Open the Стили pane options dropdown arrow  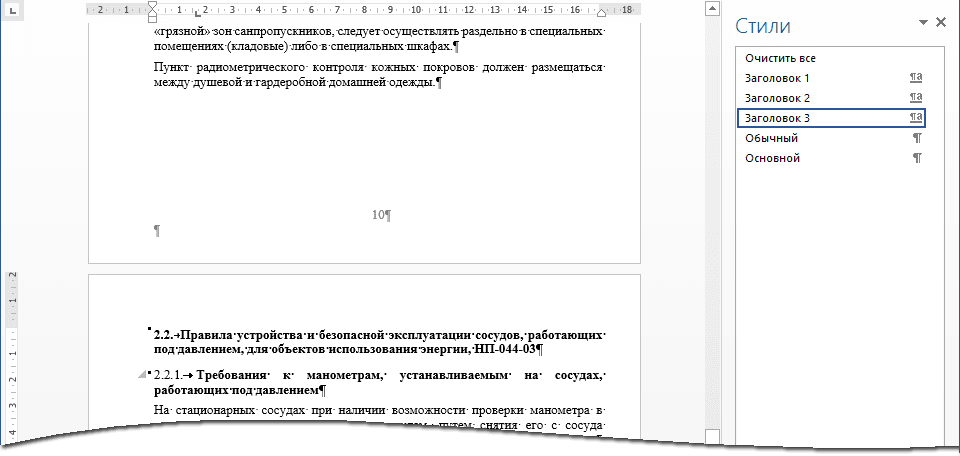[922, 23]
